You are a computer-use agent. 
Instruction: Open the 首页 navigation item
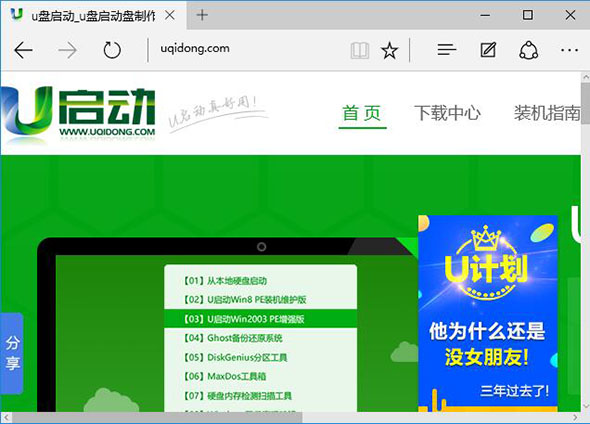coord(362,113)
